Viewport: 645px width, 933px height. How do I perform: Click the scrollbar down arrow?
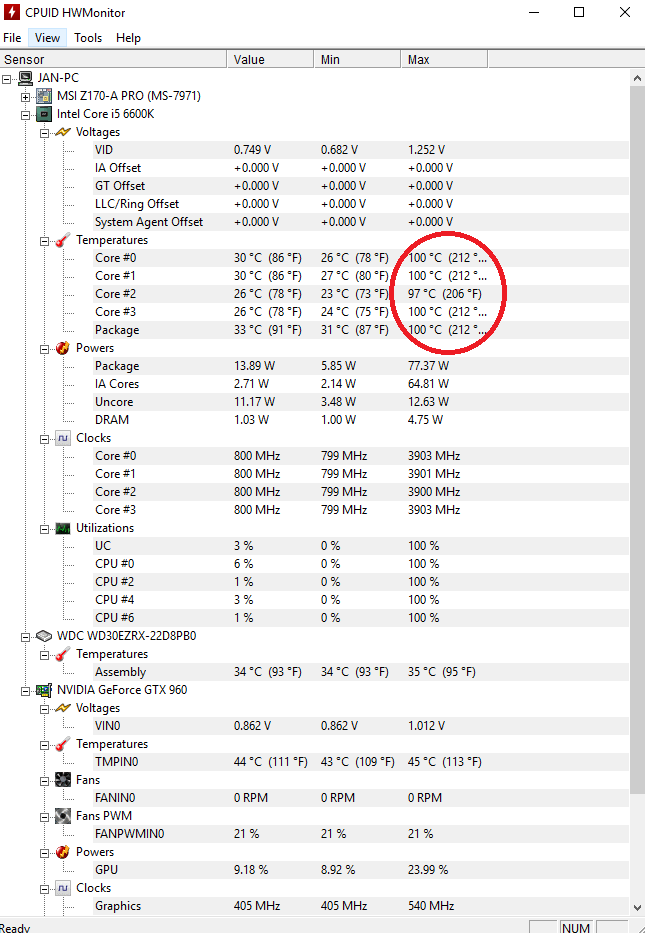point(637,909)
